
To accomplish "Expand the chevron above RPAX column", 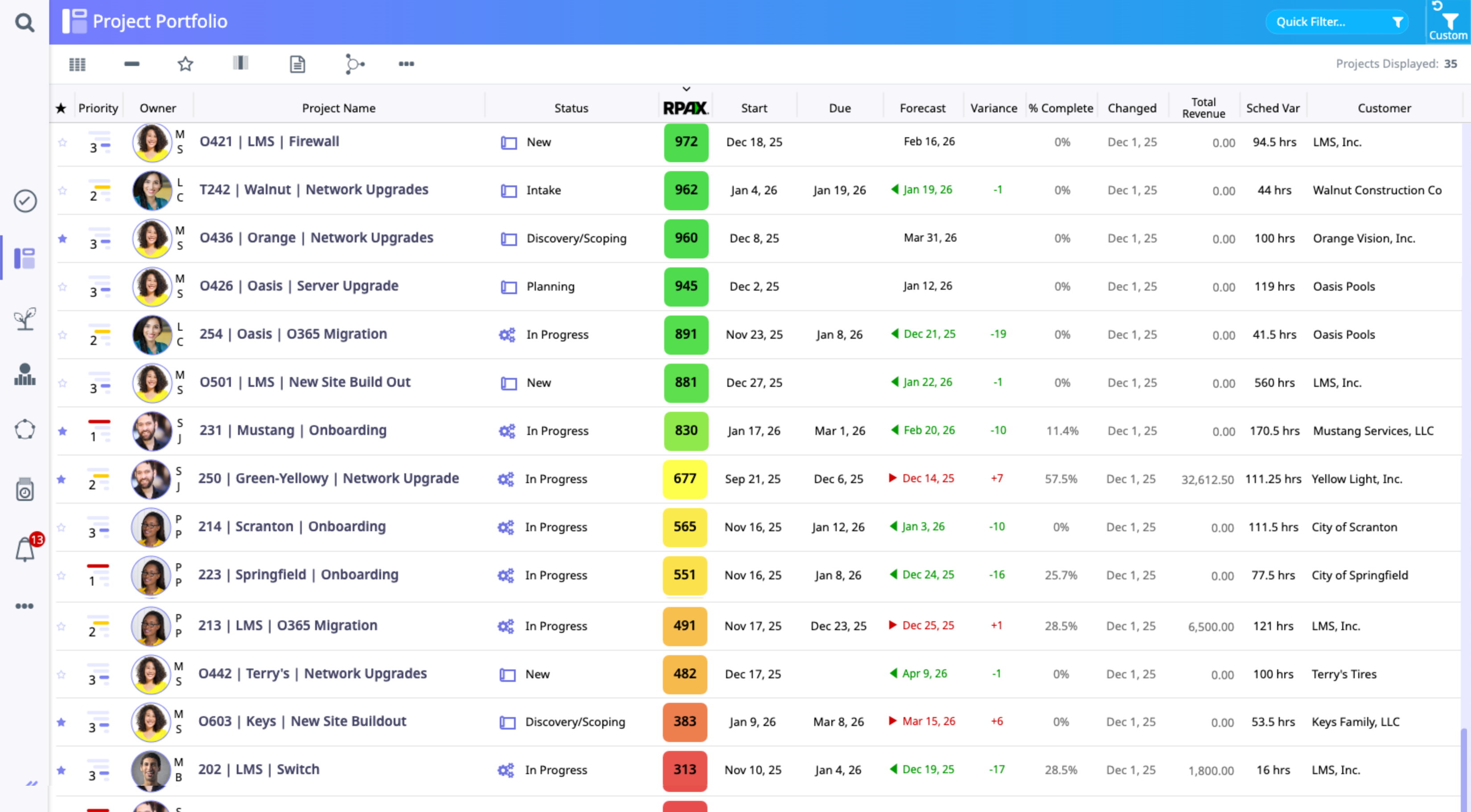I will (686, 89).
